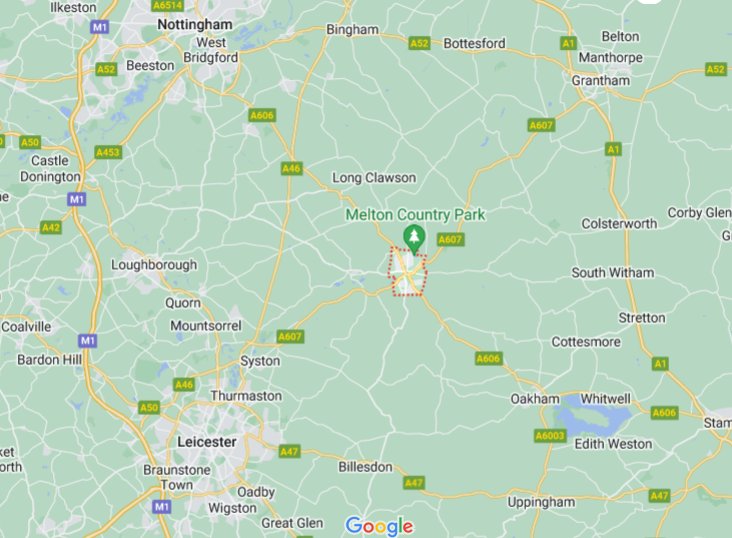Click the A42 road badge
This screenshot has width=732, height=538.
pyautogui.click(x=51, y=227)
